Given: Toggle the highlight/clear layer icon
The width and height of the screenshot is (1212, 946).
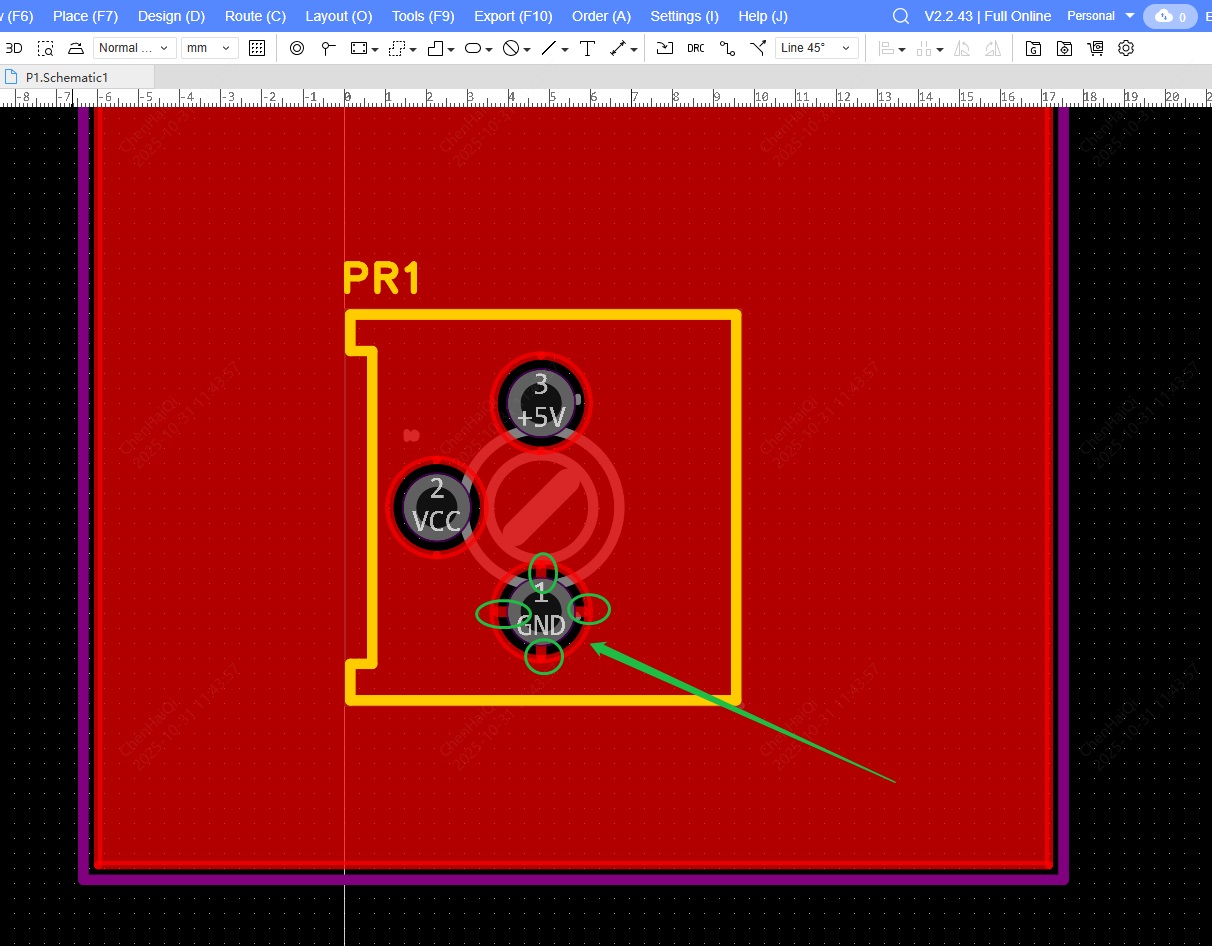Looking at the screenshot, I should click(x=76, y=48).
